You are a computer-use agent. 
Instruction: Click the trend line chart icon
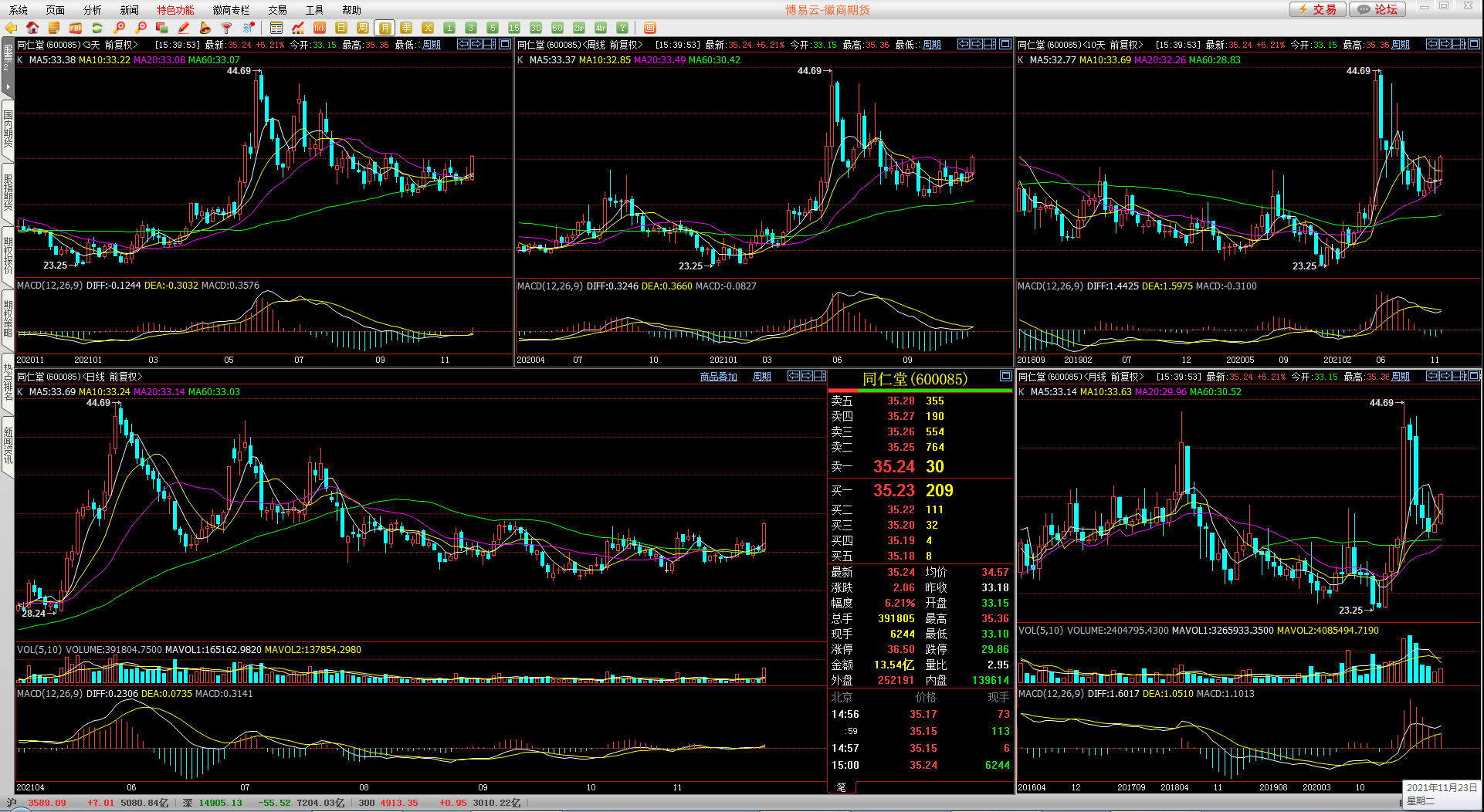pos(298,28)
